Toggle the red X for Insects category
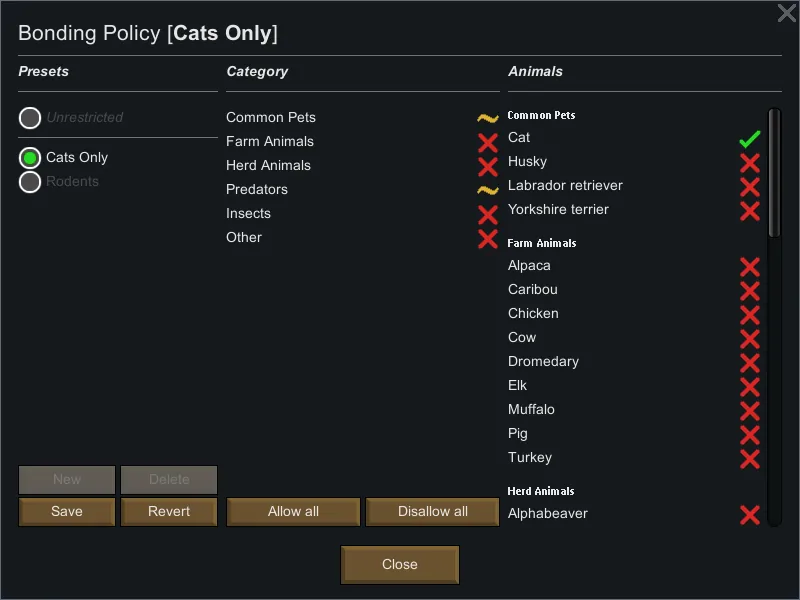800x600 pixels. 487,215
